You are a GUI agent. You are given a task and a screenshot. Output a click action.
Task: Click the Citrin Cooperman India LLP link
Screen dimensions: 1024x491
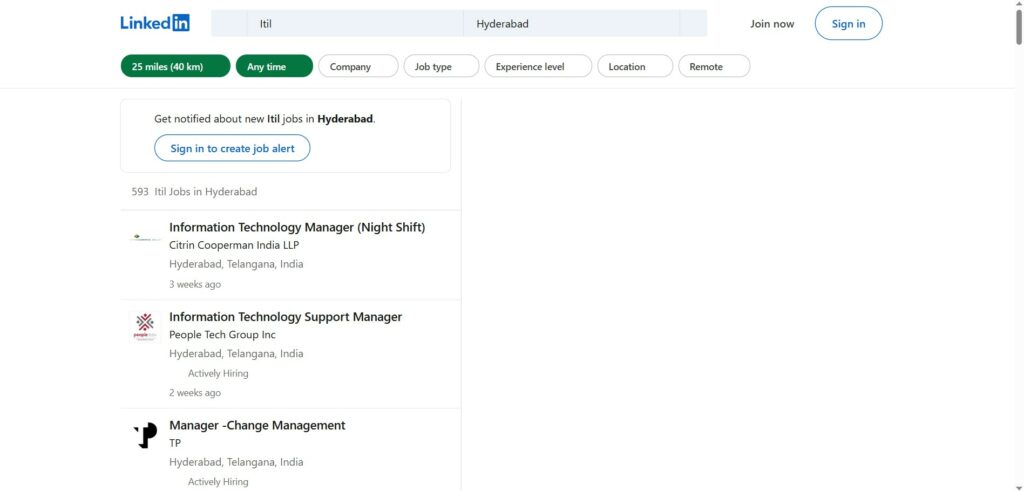click(x=234, y=245)
